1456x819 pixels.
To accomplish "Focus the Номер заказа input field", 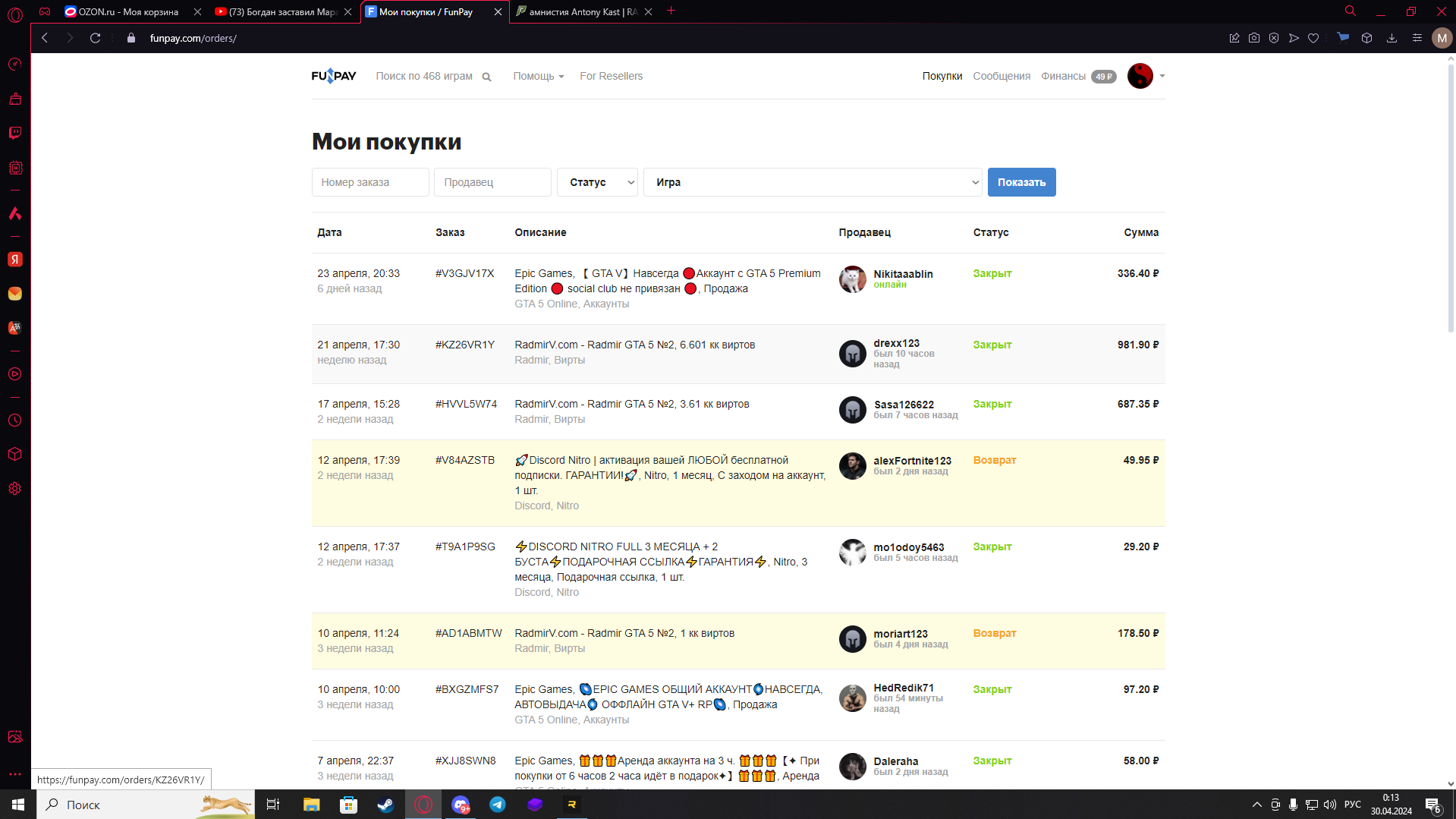I will (370, 182).
